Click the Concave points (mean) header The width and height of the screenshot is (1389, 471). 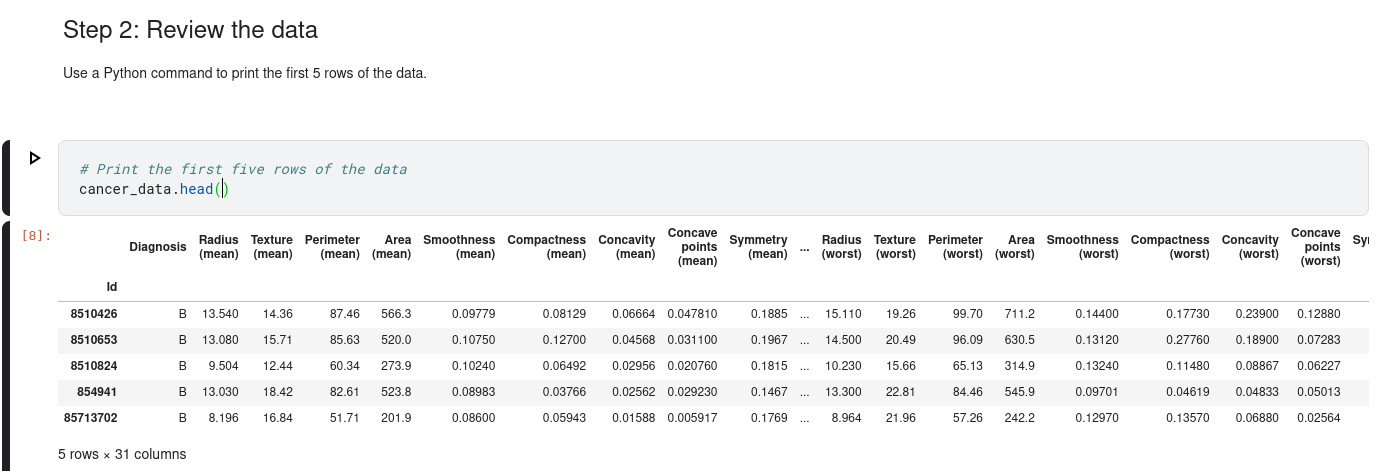[692, 247]
